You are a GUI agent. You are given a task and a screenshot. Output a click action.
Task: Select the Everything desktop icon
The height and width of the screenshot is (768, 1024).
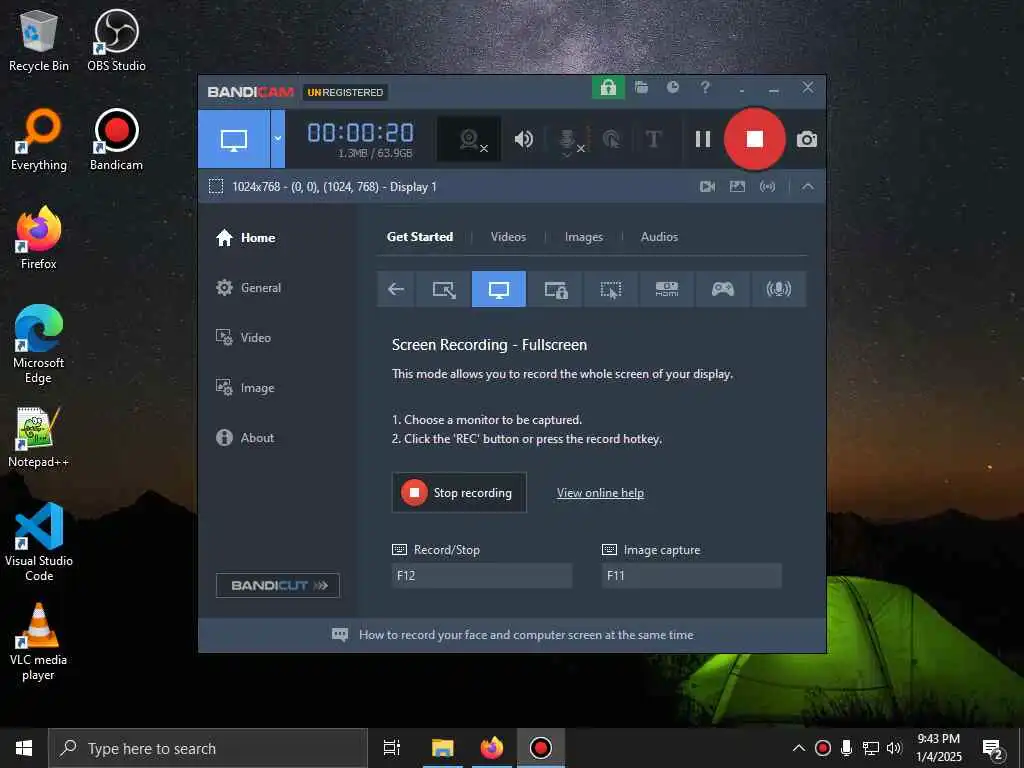(39, 140)
